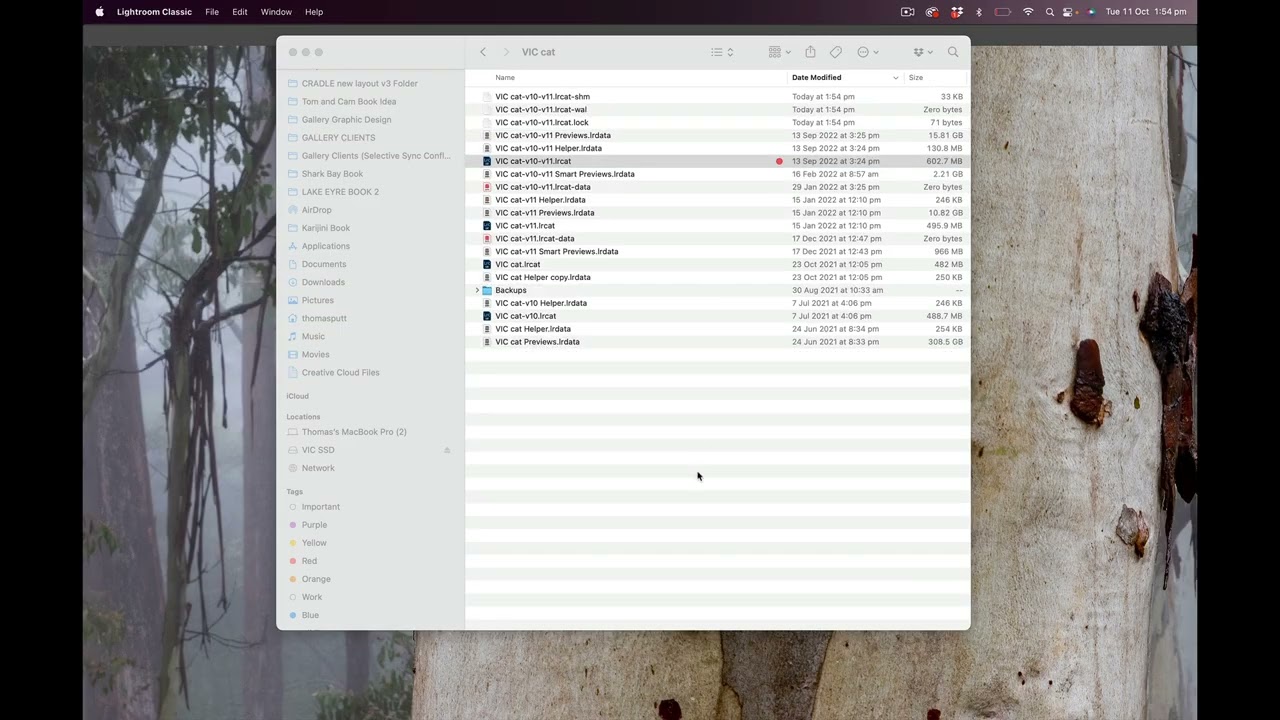
Task: Open the Group By items menu
Action: tap(779, 52)
